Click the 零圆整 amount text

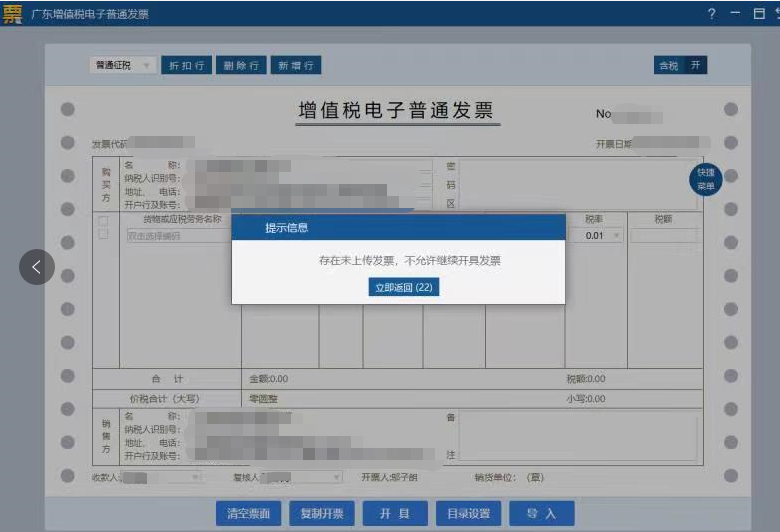[x=263, y=399]
